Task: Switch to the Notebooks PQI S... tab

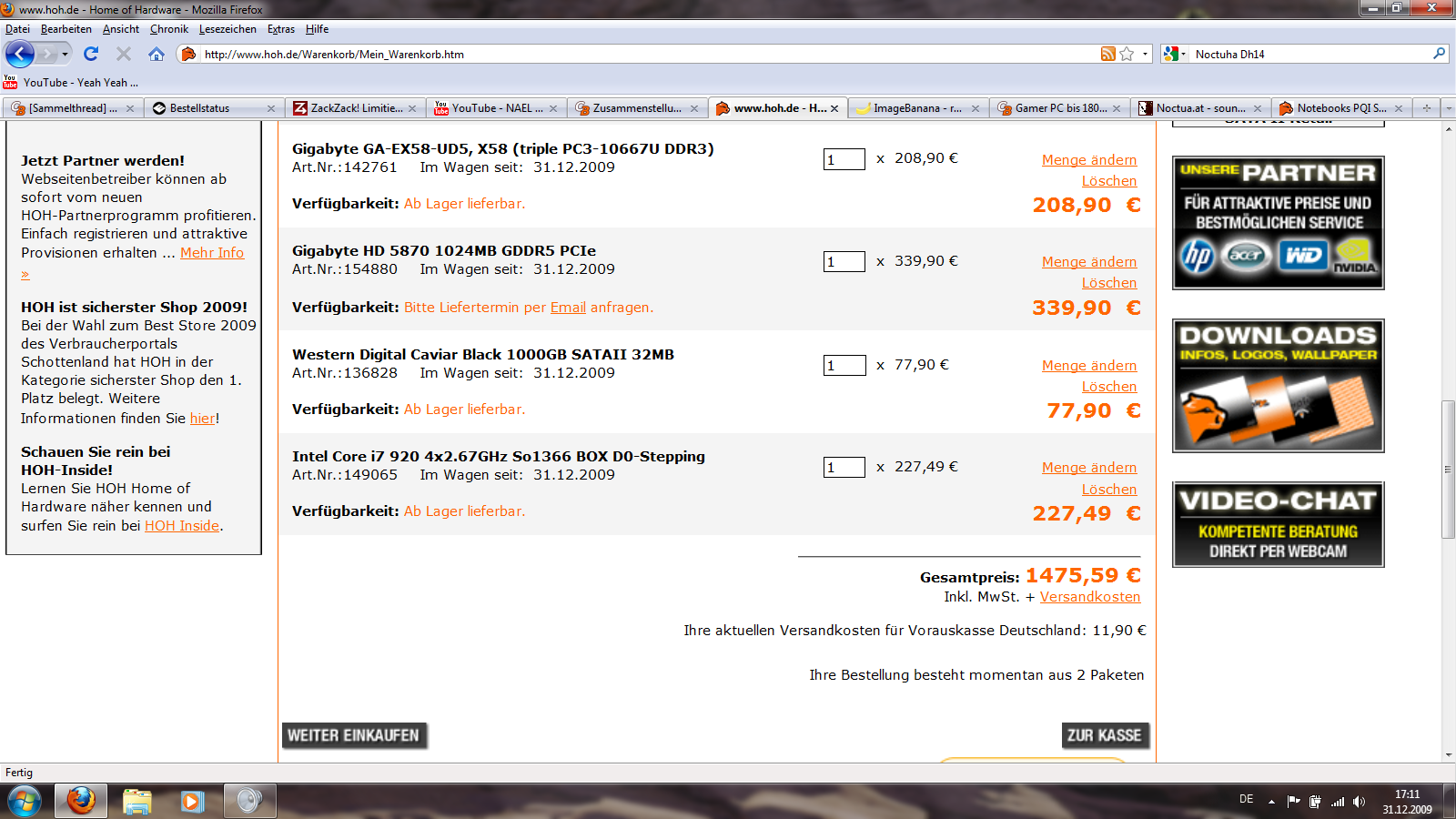Action: pyautogui.click(x=1340, y=108)
